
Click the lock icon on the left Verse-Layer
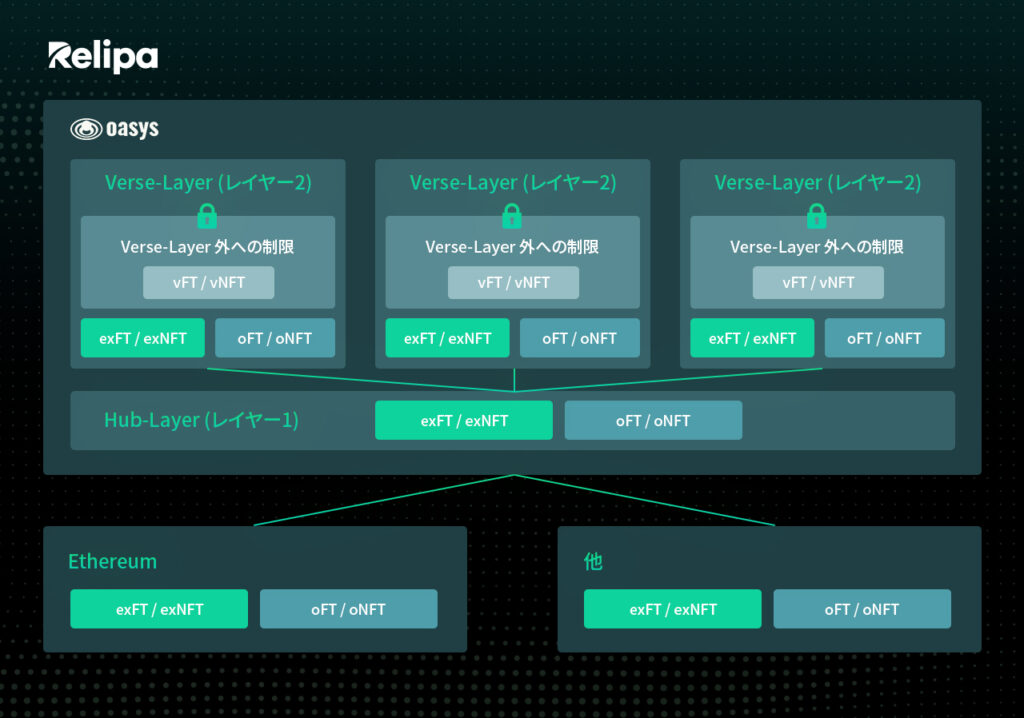coord(207,216)
